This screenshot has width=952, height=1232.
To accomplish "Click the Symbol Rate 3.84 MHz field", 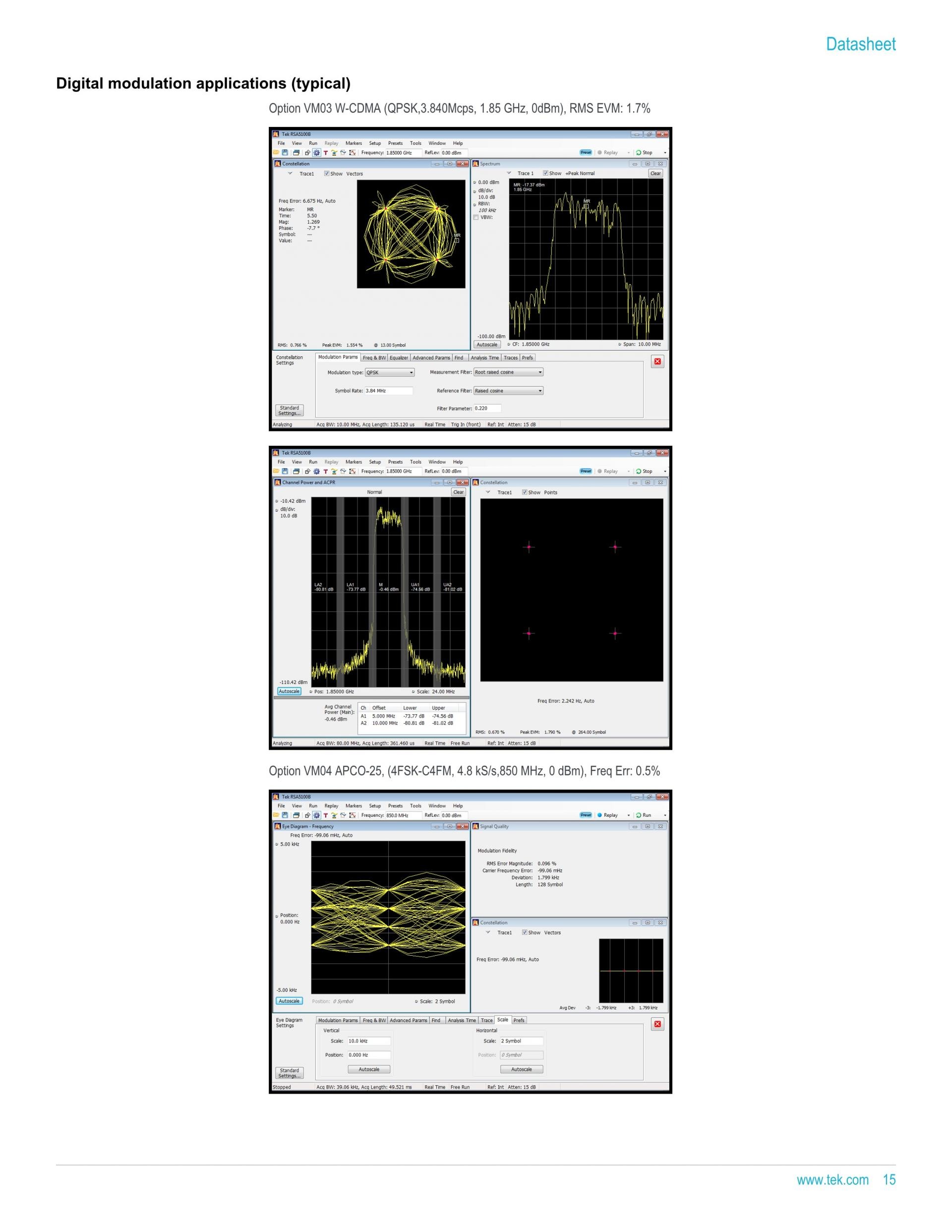I will pyautogui.click(x=389, y=391).
